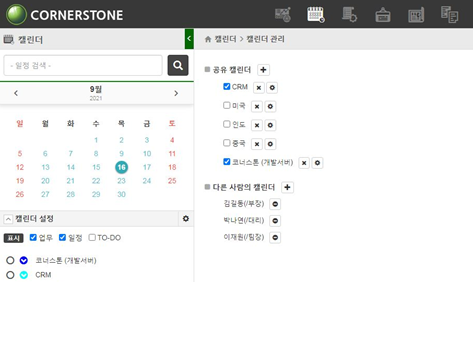Uncheck the CRM shared calendar checkbox
Image resolution: width=473 pixels, height=364 pixels.
pos(227,87)
